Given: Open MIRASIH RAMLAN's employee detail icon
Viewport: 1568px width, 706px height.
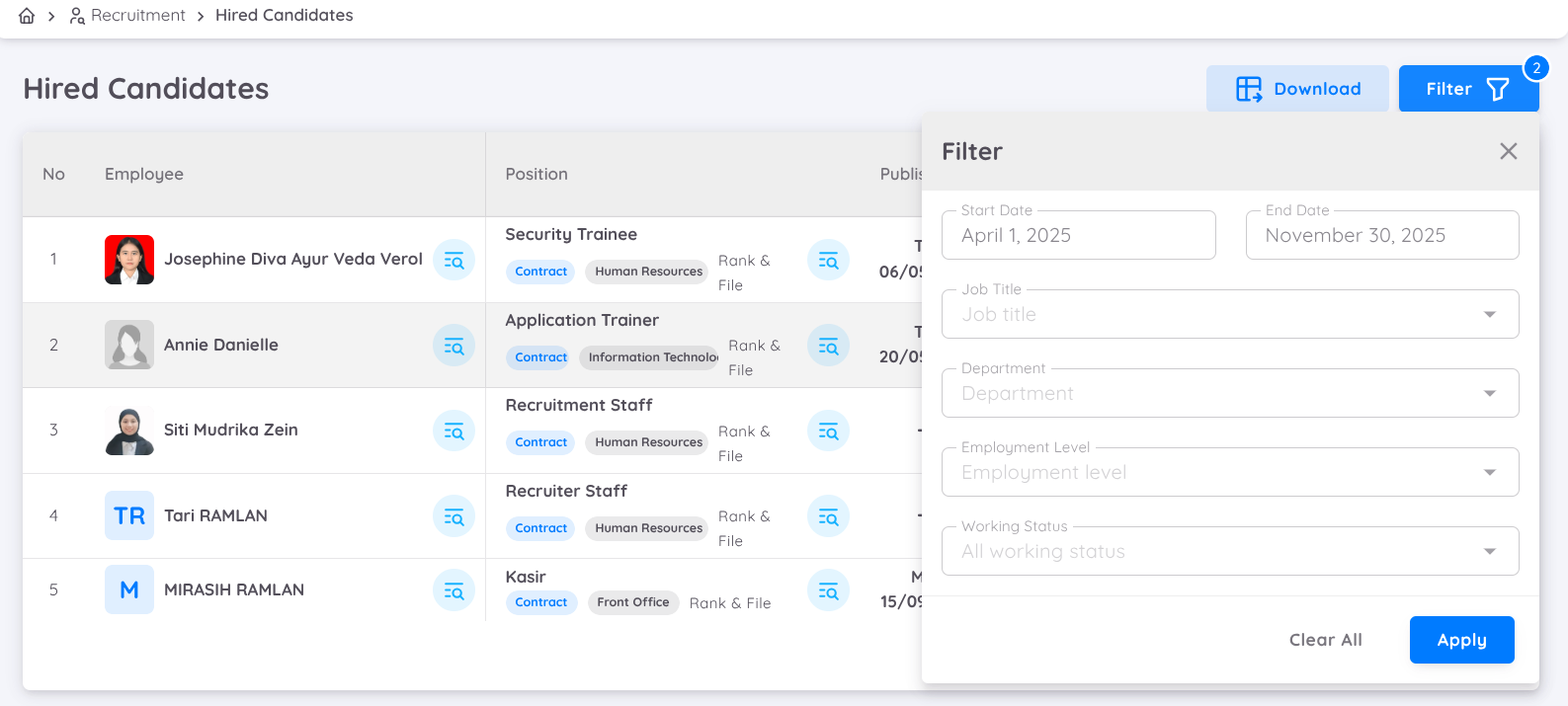Looking at the screenshot, I should click(x=454, y=590).
